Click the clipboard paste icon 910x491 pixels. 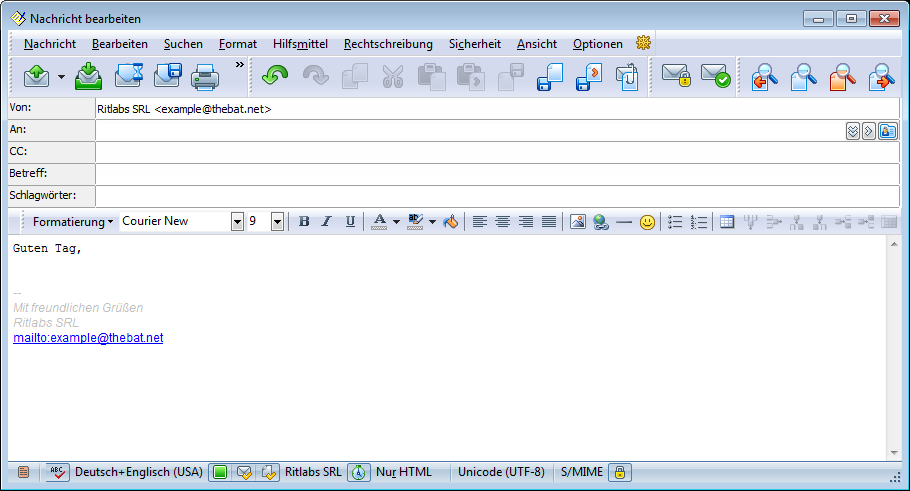coord(432,77)
